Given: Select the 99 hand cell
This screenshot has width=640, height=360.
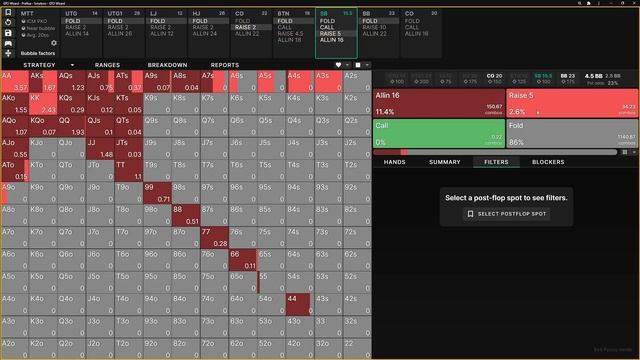Looking at the screenshot, I should [x=158, y=193].
